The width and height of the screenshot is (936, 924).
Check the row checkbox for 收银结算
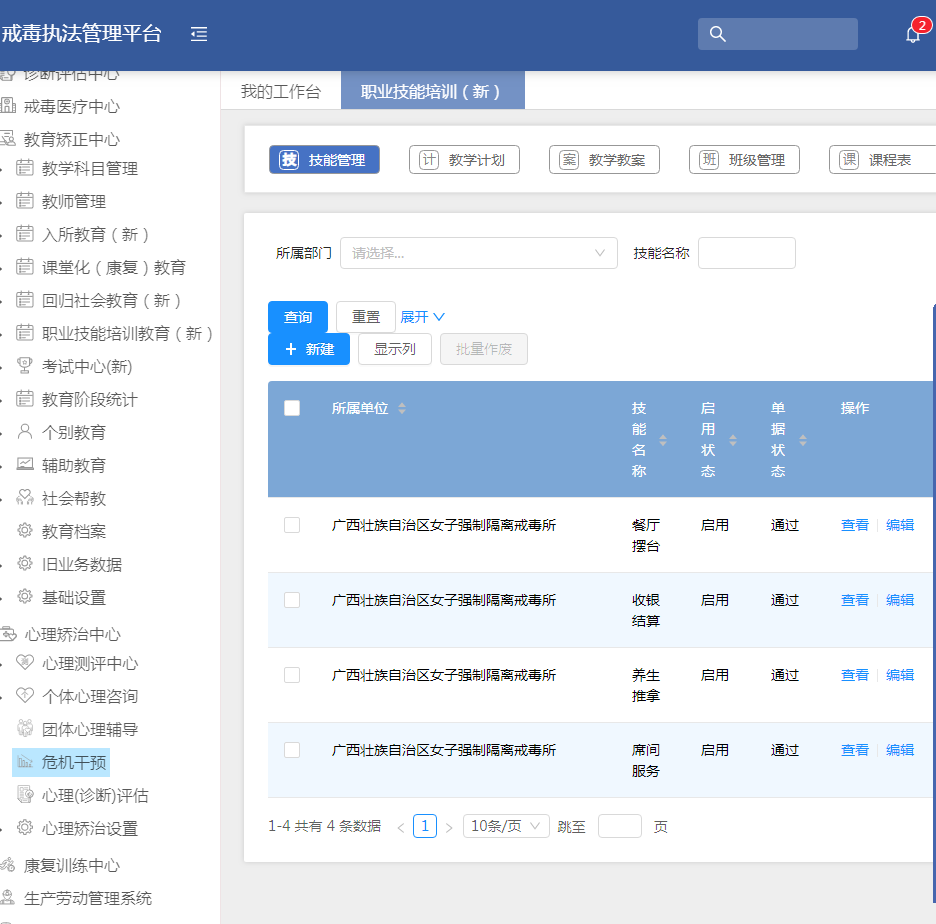tap(292, 600)
